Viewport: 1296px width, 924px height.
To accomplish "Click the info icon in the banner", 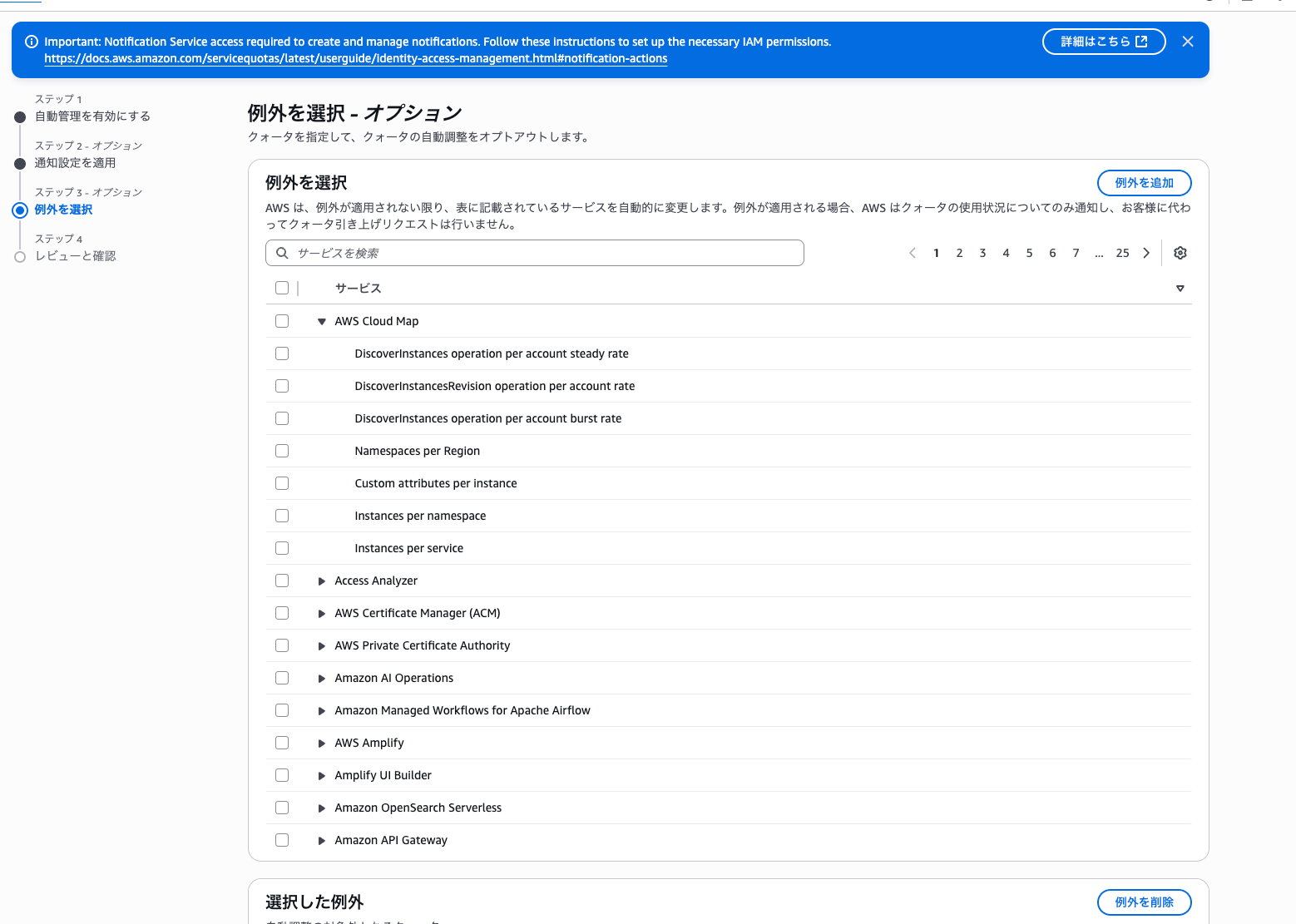I will 32,42.
